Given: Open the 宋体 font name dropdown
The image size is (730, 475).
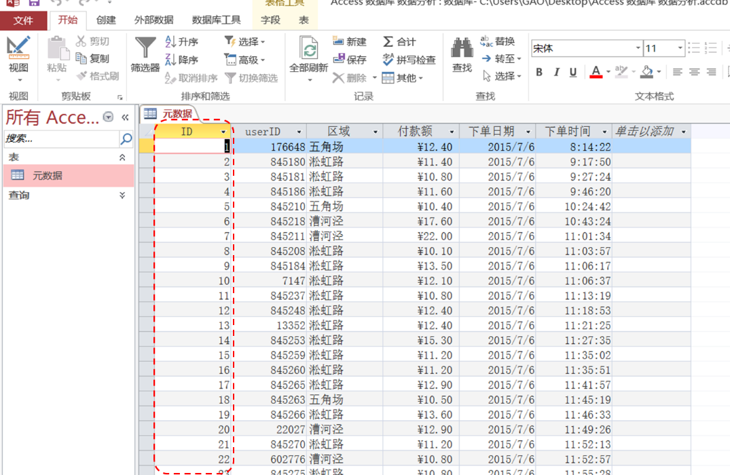Looking at the screenshot, I should click(x=638, y=48).
